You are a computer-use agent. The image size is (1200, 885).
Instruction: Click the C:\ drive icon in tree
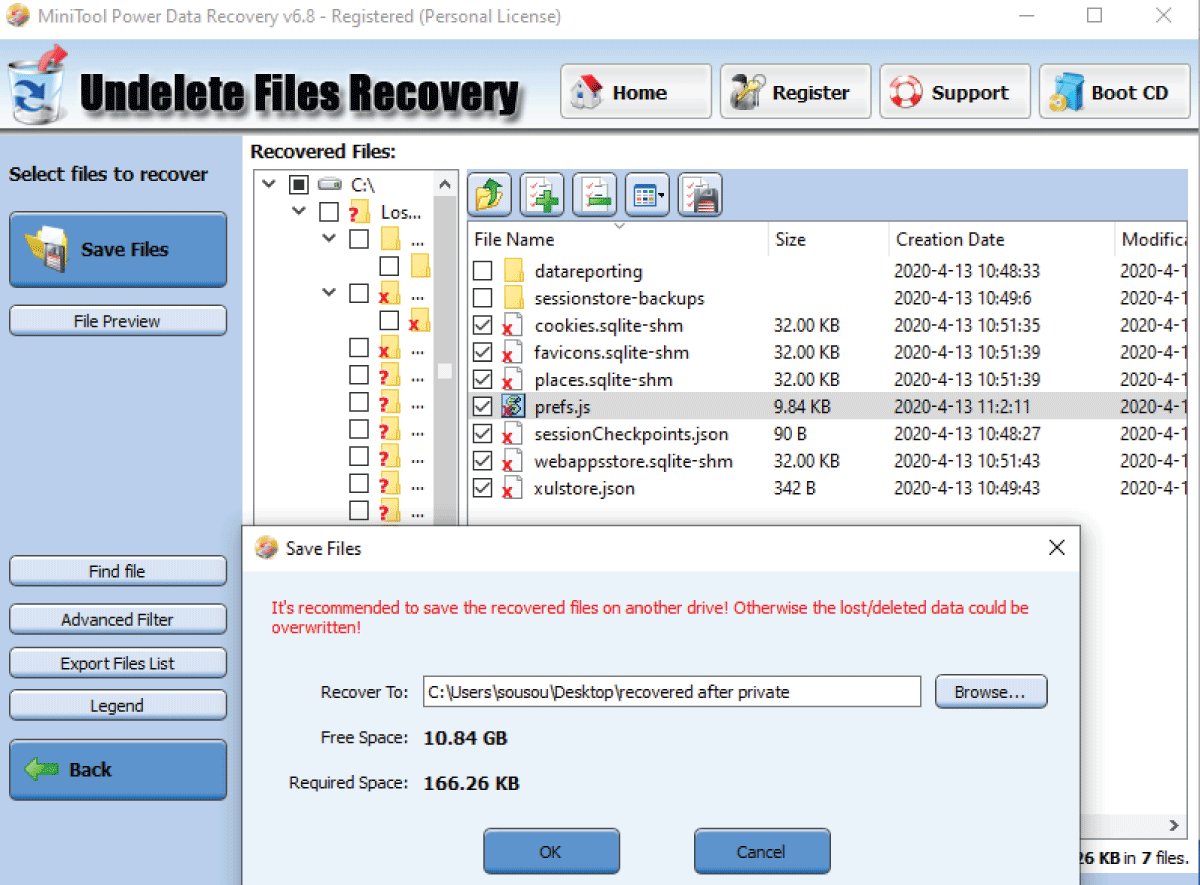pyautogui.click(x=330, y=185)
